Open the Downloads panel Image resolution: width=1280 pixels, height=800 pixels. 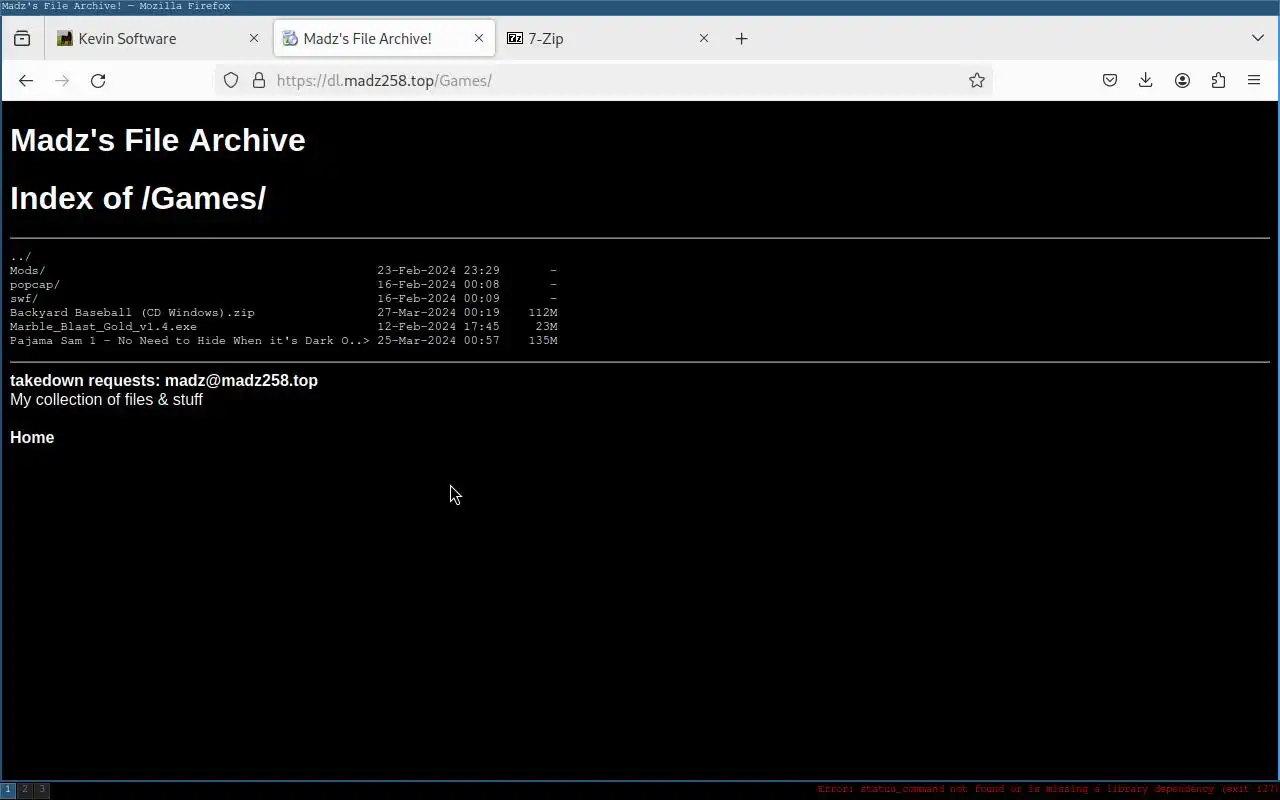[x=1146, y=80]
